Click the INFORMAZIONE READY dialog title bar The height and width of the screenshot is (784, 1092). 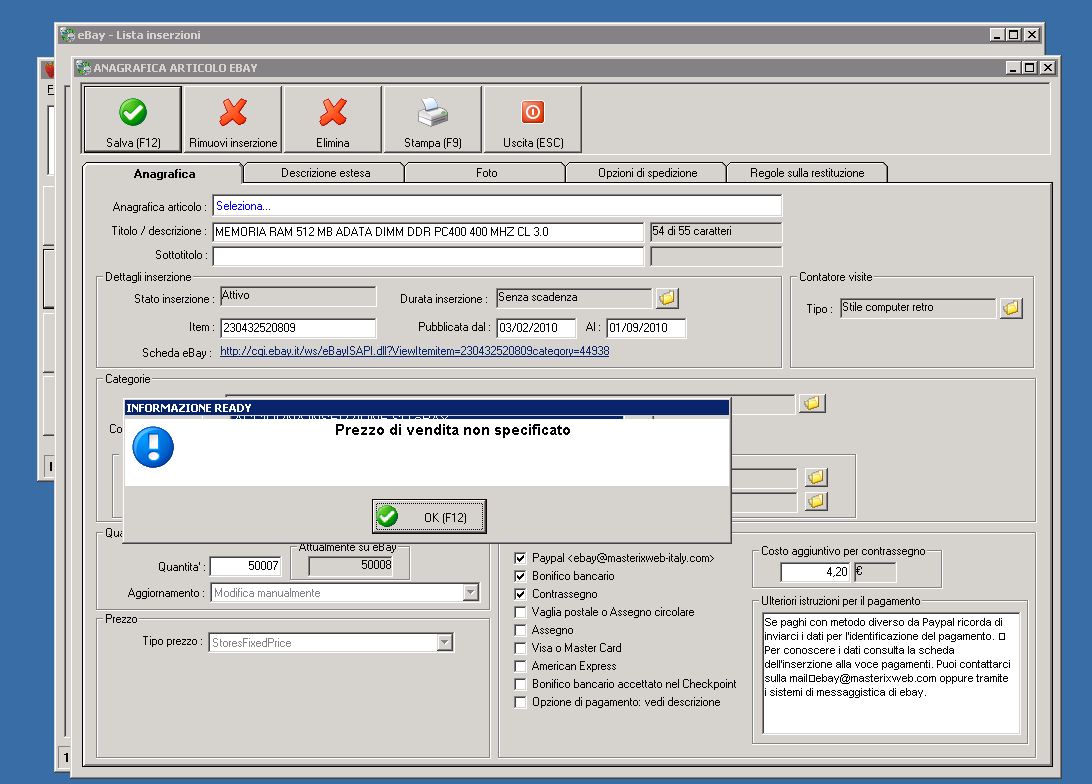pyautogui.click(x=427, y=408)
